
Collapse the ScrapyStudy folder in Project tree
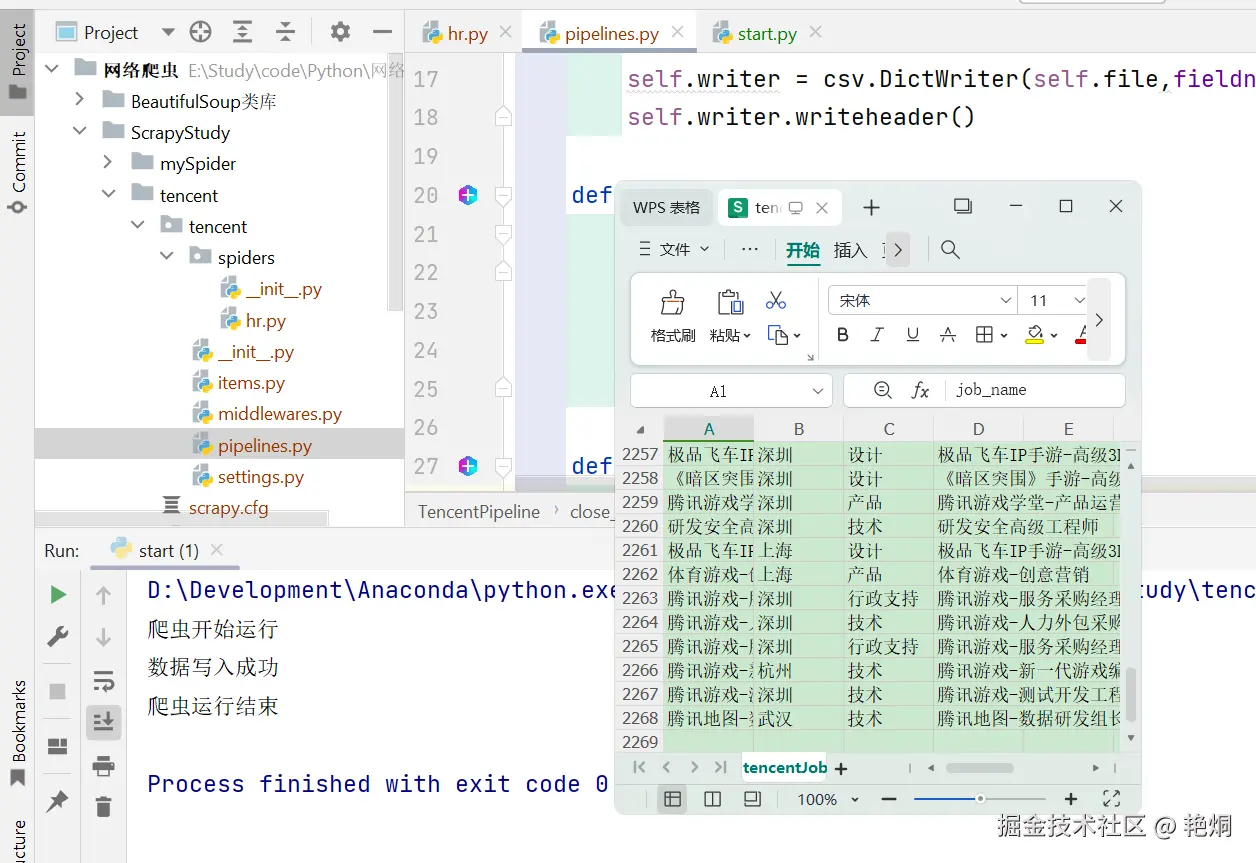(x=80, y=132)
